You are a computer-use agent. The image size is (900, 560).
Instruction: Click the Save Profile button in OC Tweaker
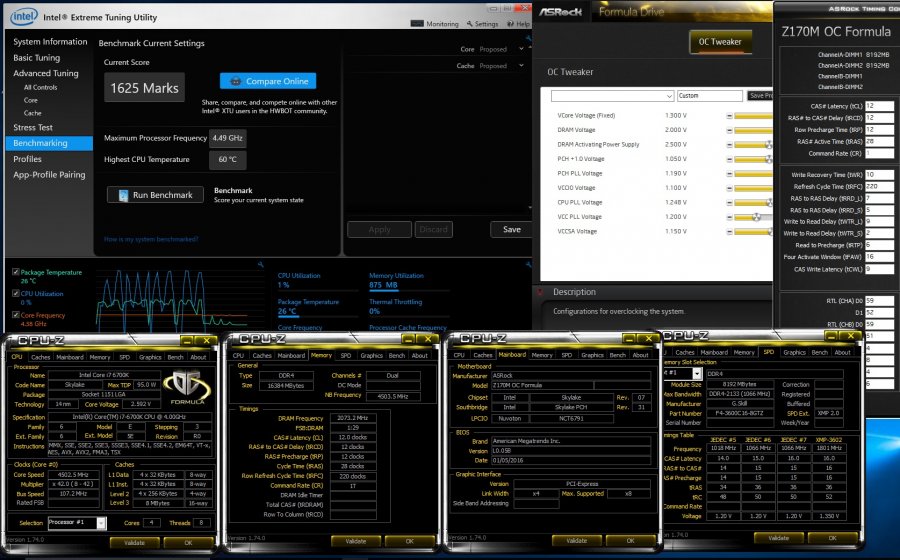[760, 96]
